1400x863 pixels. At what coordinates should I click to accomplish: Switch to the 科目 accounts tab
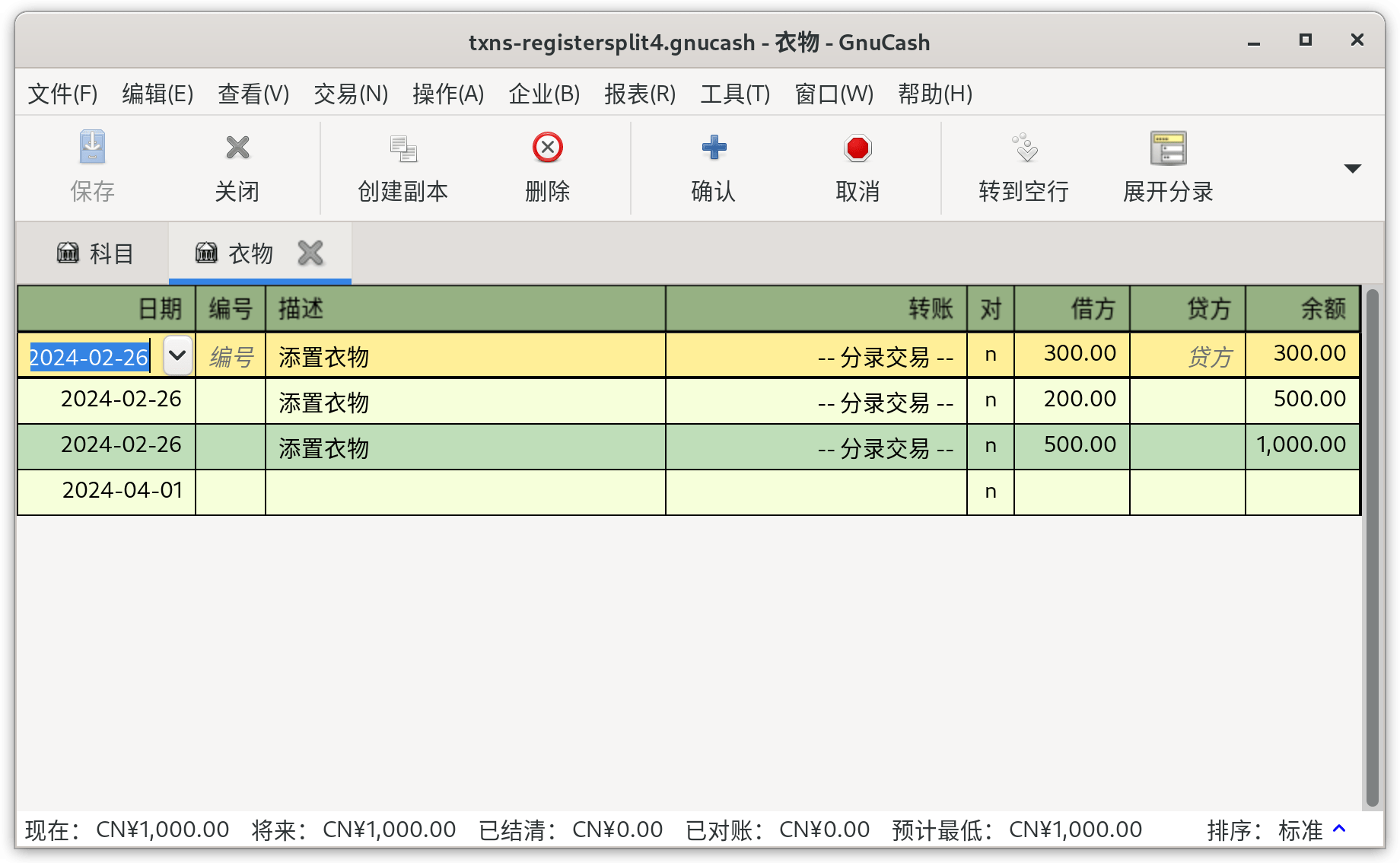[x=95, y=253]
